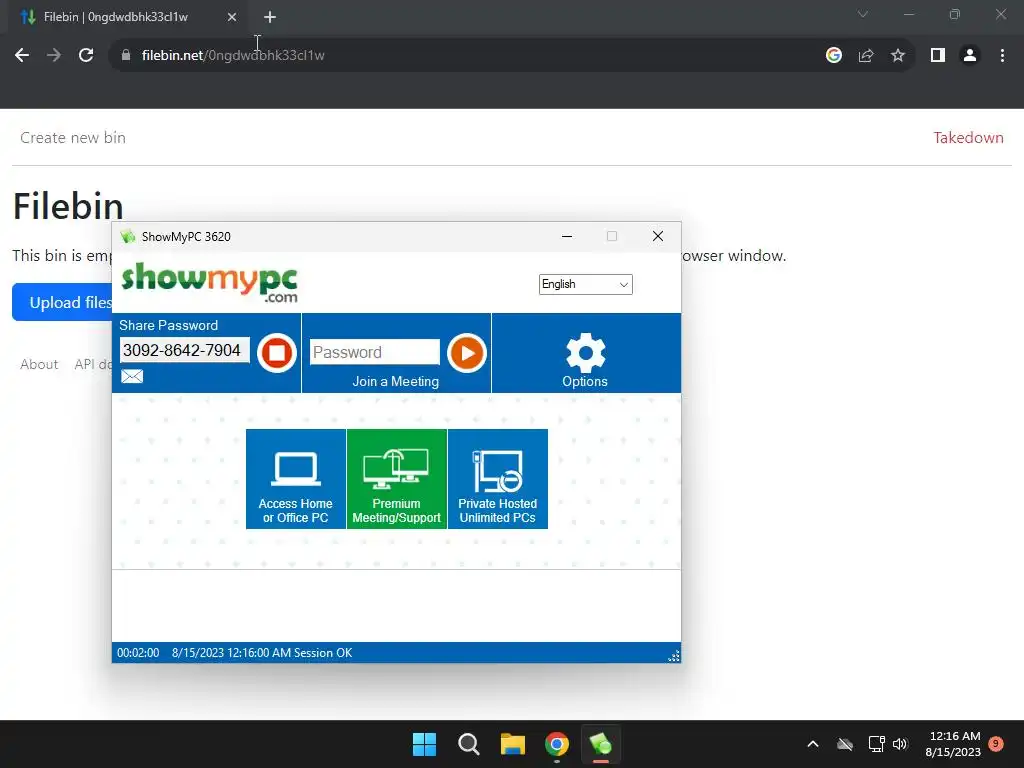Click the Create new bin link
This screenshot has height=768, width=1024.
[72, 138]
